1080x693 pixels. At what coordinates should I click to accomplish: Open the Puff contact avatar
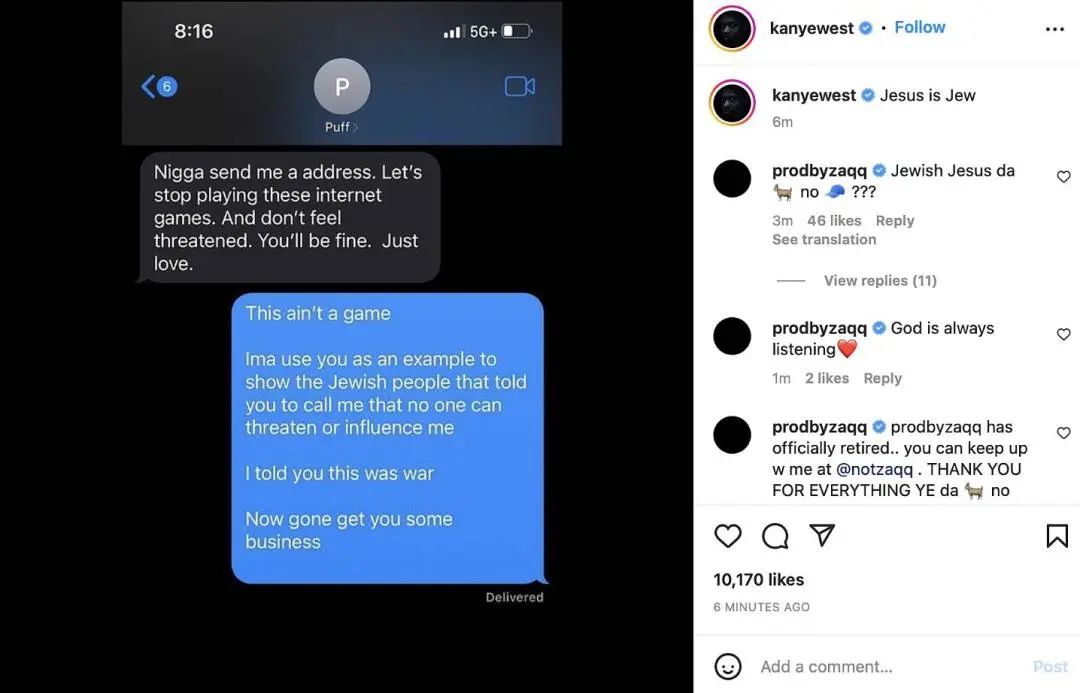(x=342, y=86)
